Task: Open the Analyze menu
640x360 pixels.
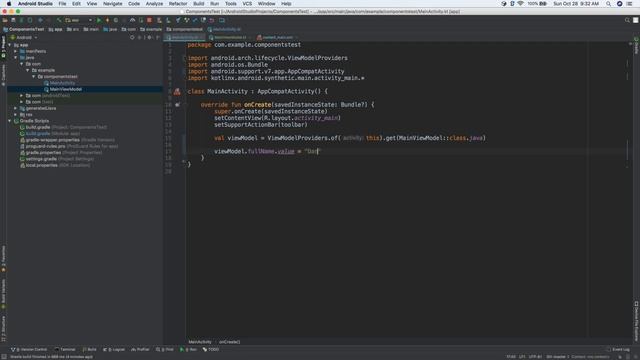Action: pyautogui.click(x=154, y=4)
